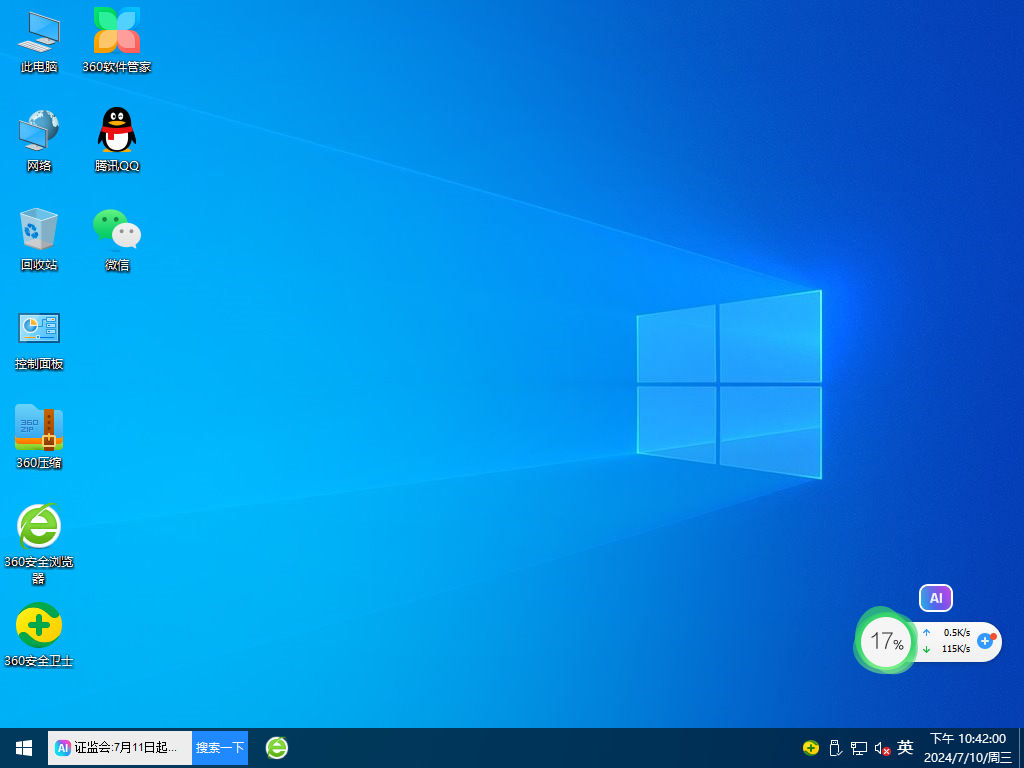The width and height of the screenshot is (1024, 768).
Task: Click the blue plus on speed widget
Action: [985, 640]
